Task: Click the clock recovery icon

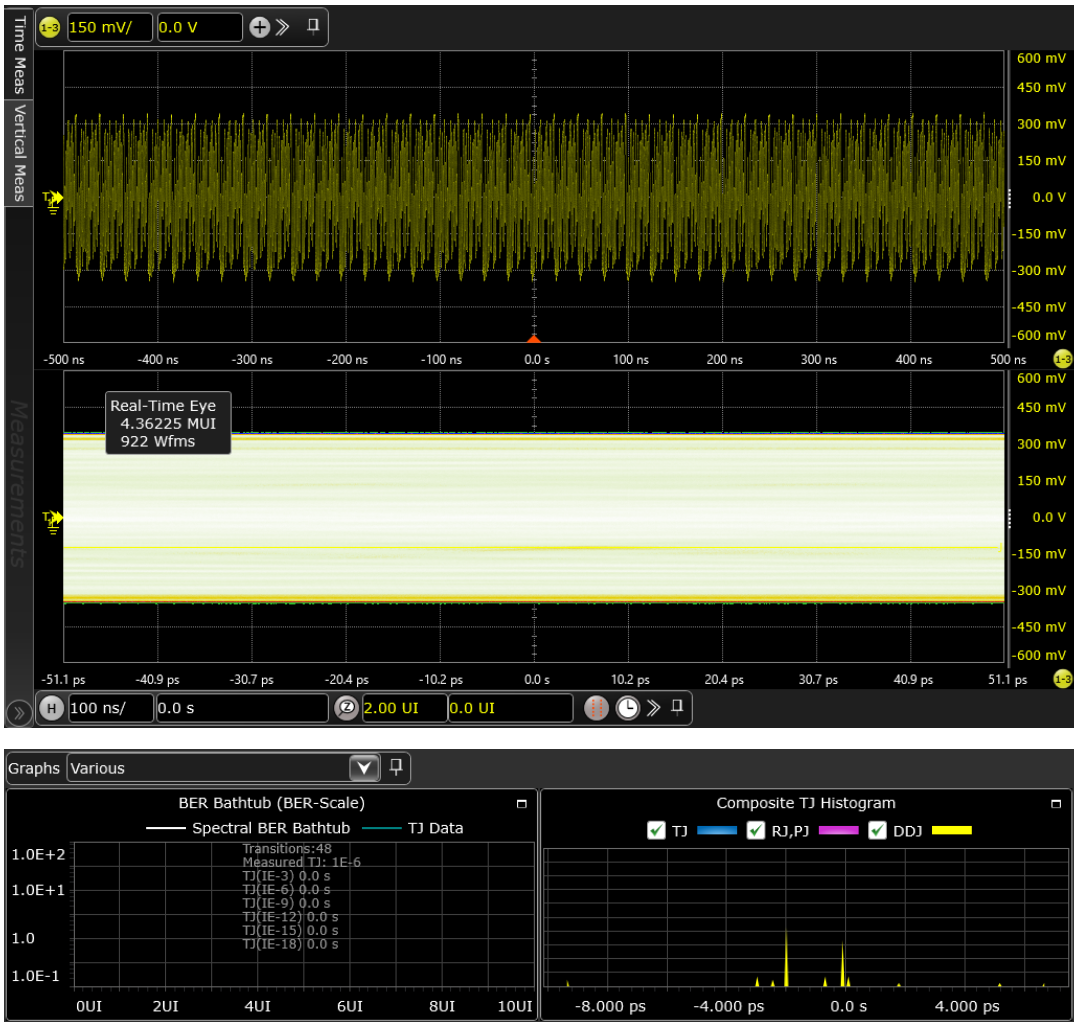Action: [627, 708]
